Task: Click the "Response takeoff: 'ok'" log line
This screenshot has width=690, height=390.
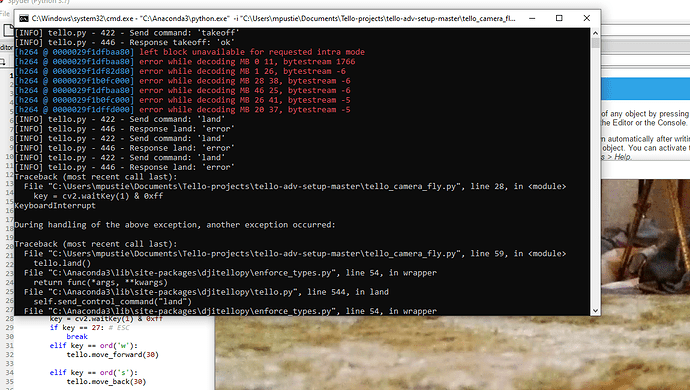Action: click(125, 43)
